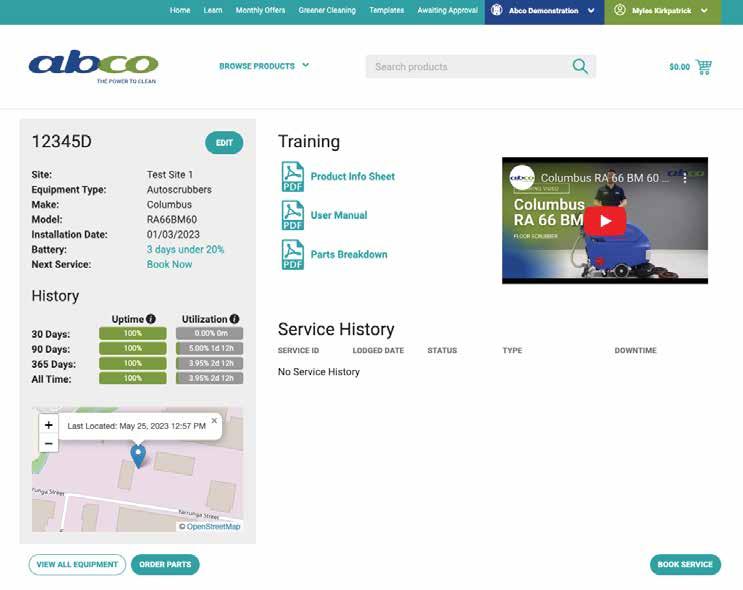Image resolution: width=743 pixels, height=590 pixels.
Task: Click the 'Last Located: May 25, 2023' text
Action: (x=136, y=426)
